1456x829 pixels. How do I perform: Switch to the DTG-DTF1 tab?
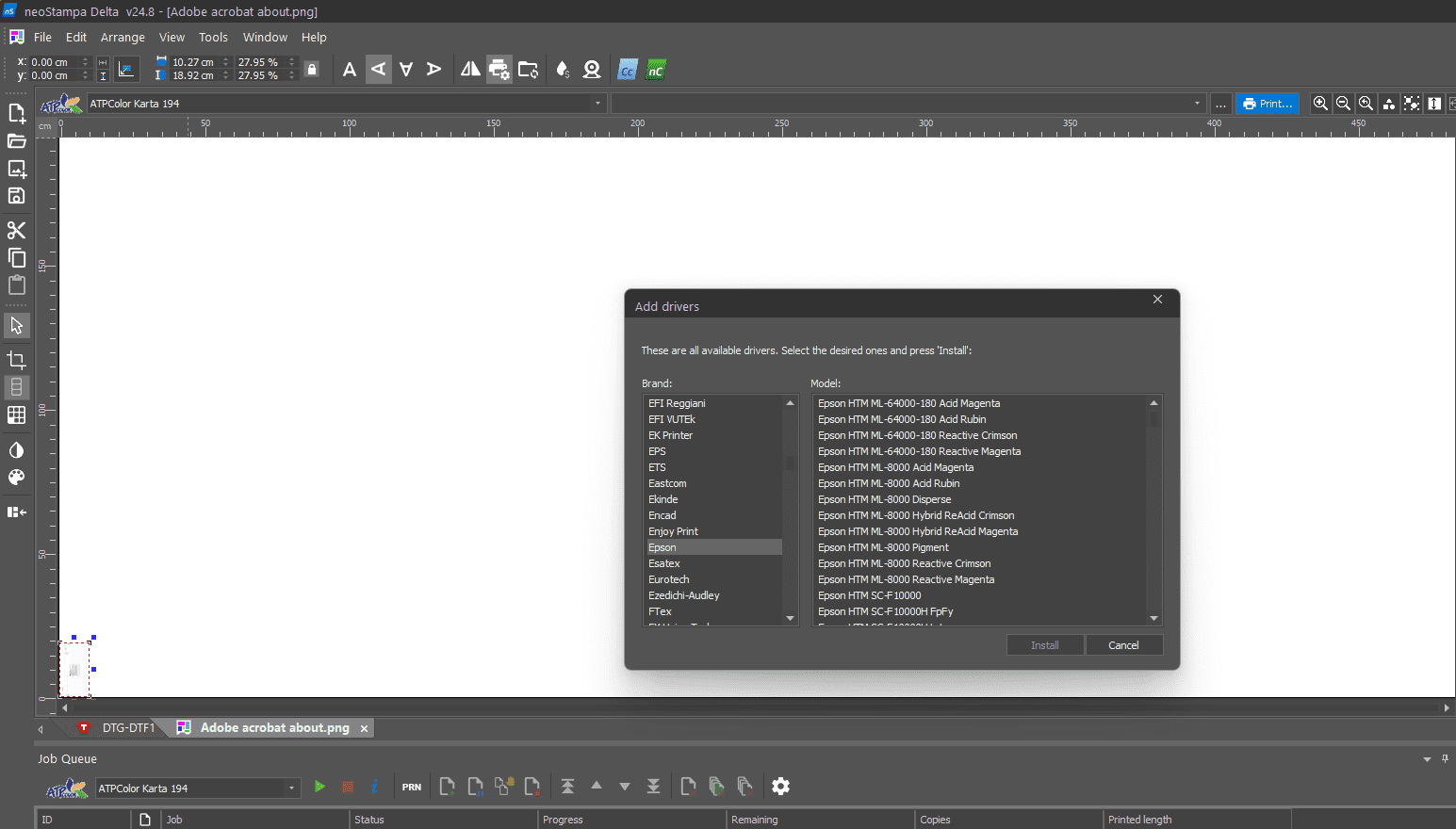(129, 727)
